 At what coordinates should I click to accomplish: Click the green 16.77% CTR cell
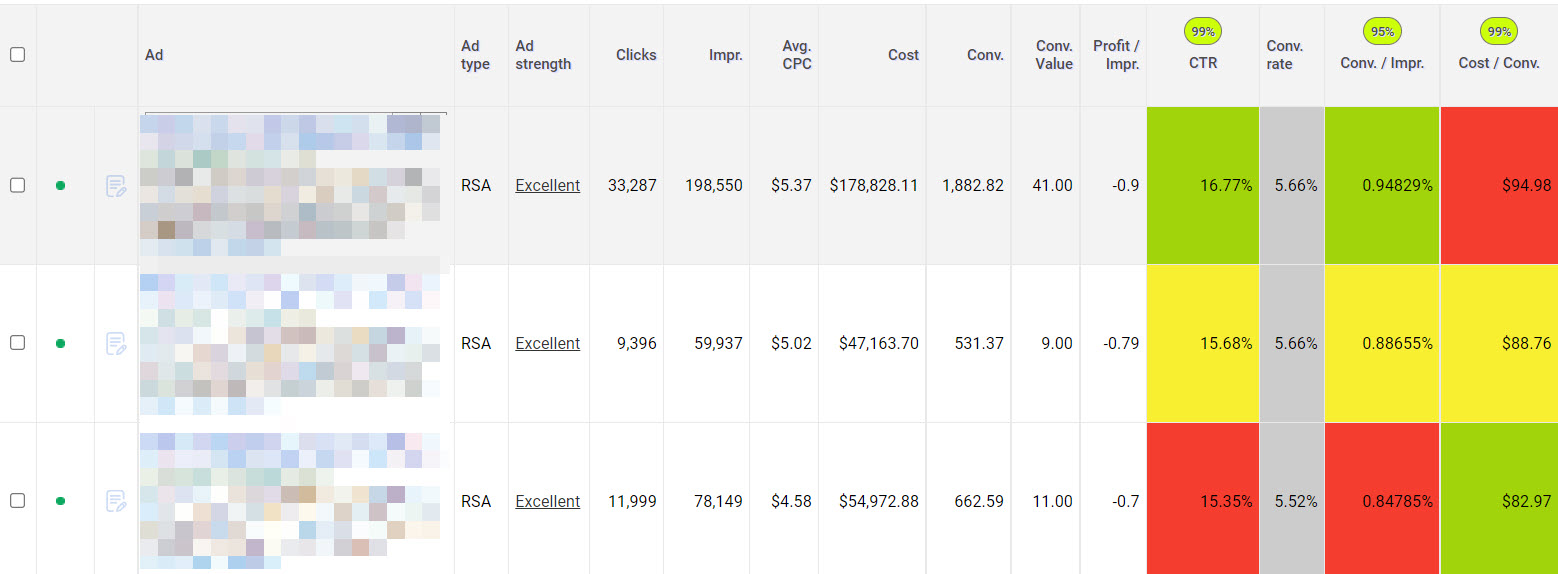click(1203, 186)
